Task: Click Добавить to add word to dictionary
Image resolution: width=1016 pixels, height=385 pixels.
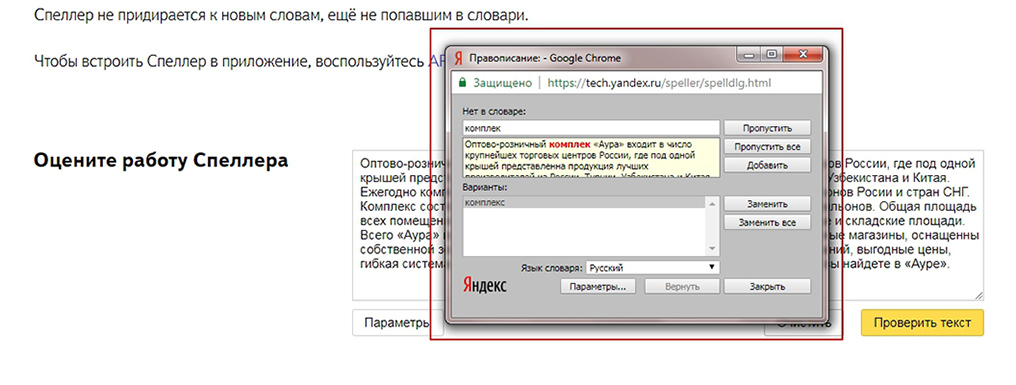Action: [767, 165]
